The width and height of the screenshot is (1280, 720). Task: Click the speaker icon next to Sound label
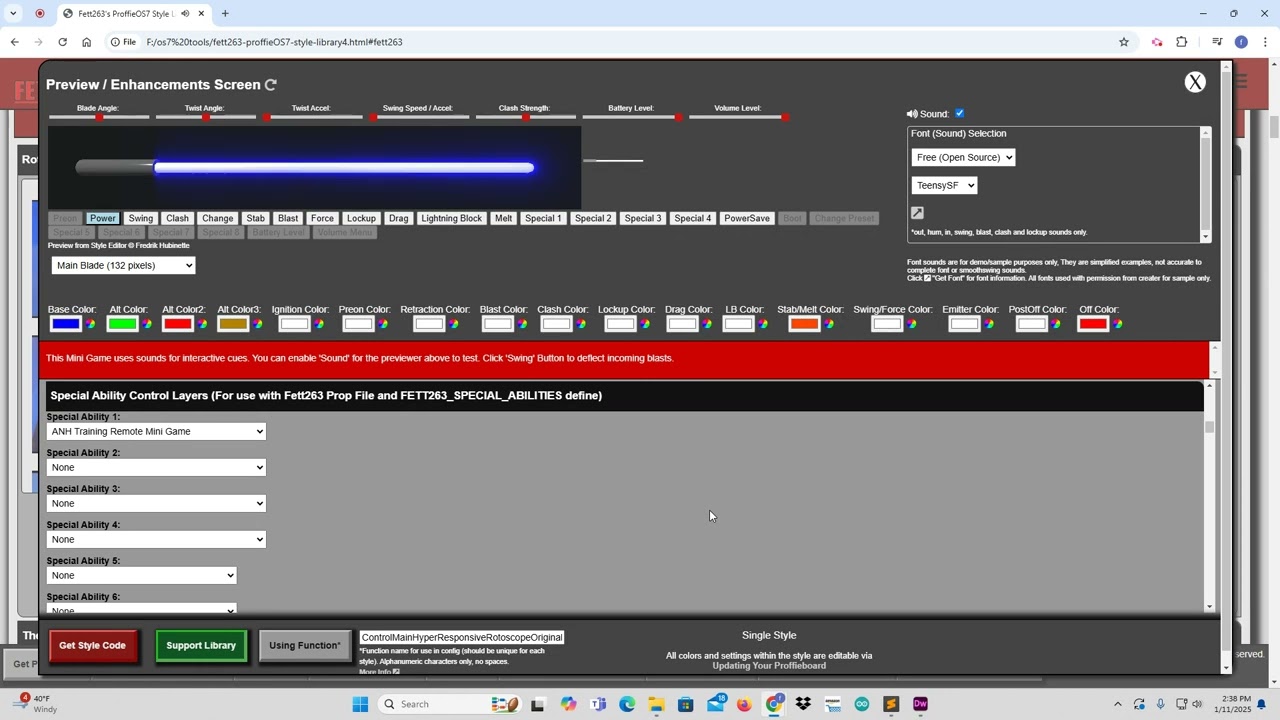click(x=912, y=114)
